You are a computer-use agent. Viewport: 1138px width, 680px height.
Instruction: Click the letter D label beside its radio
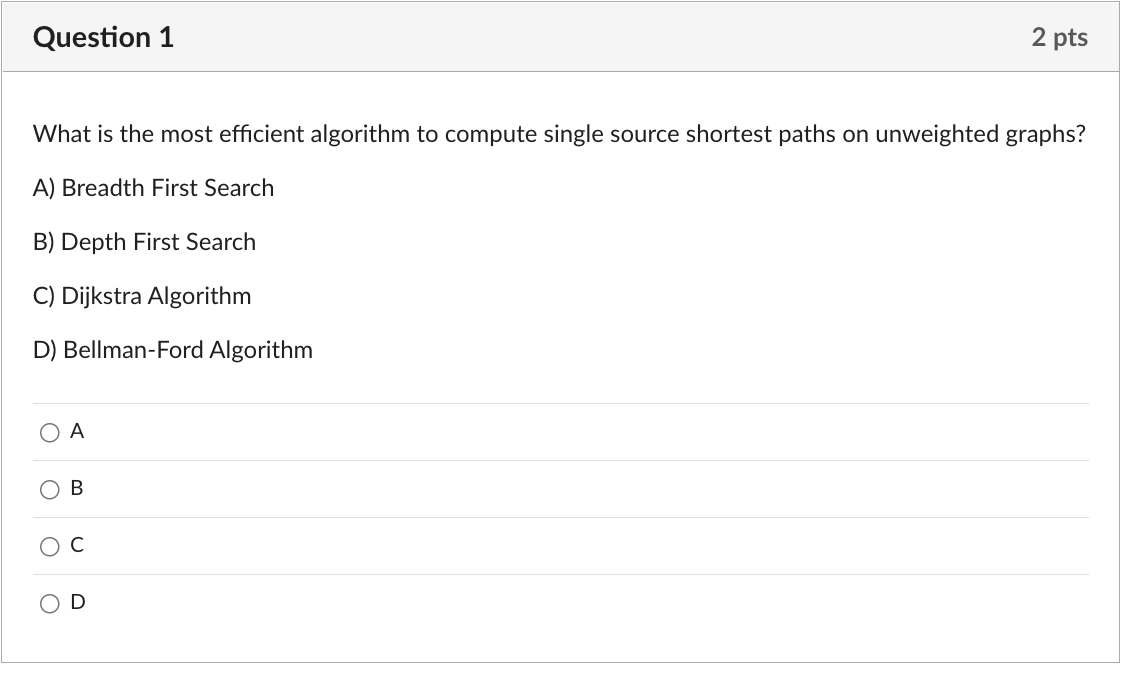pos(78,602)
